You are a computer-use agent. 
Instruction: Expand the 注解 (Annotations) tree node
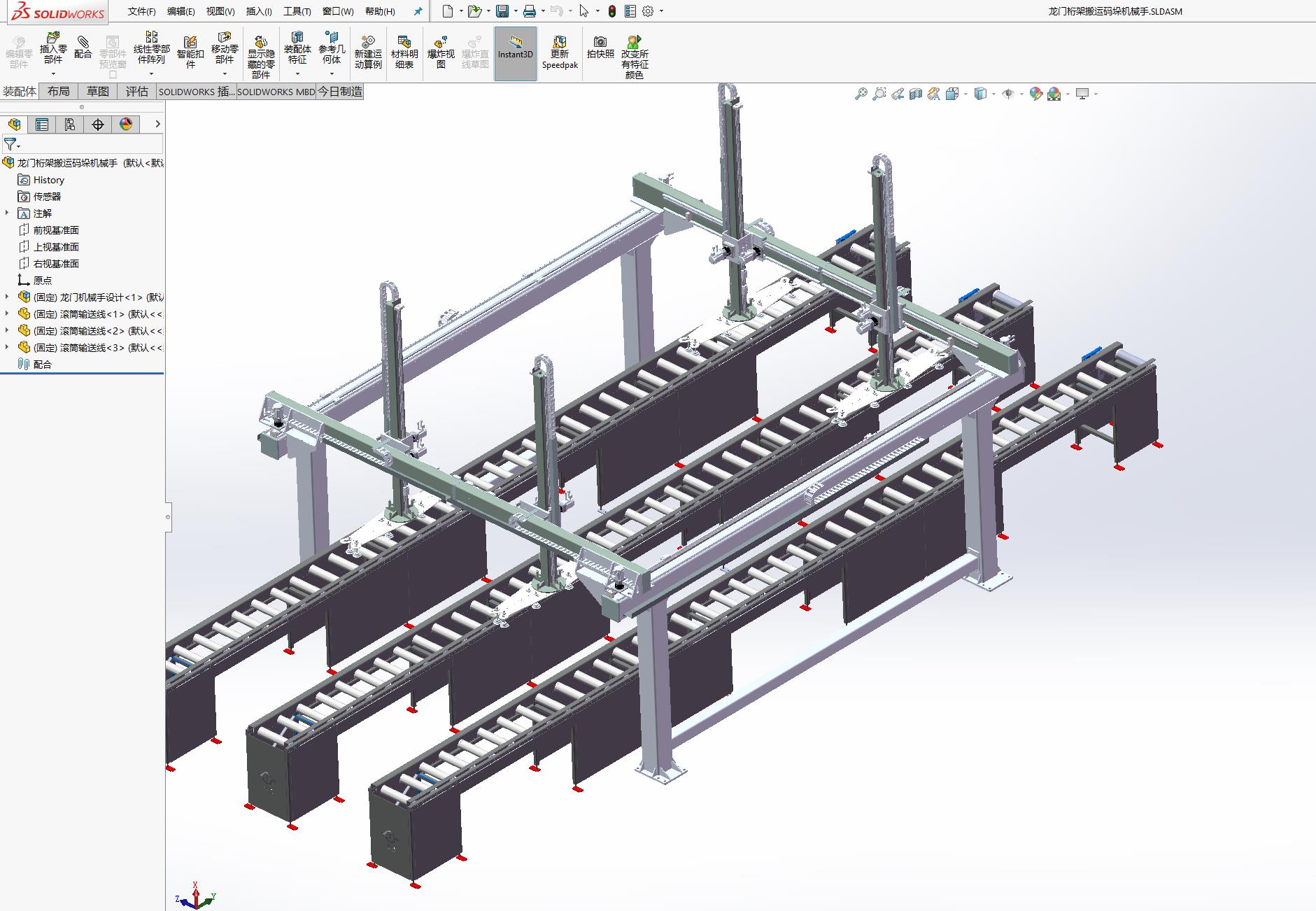pyautogui.click(x=7, y=213)
